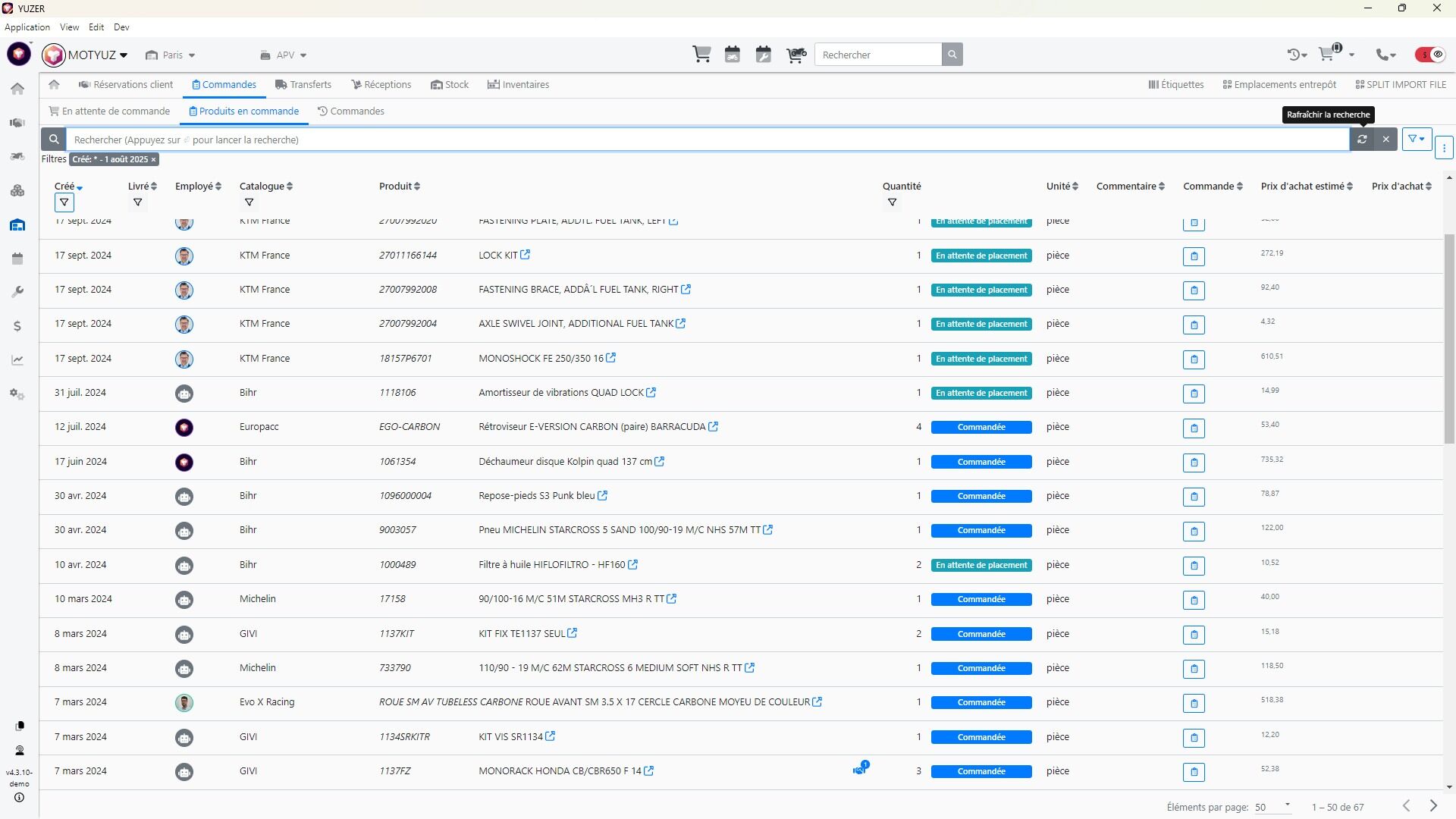This screenshot has width=1456, height=819.
Task: Click the home icon in left sidebar
Action: pos(17,89)
